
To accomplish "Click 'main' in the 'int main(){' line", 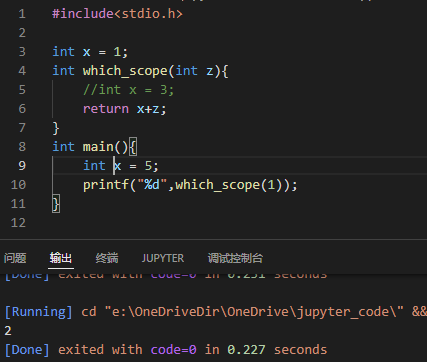I will 98,147.
